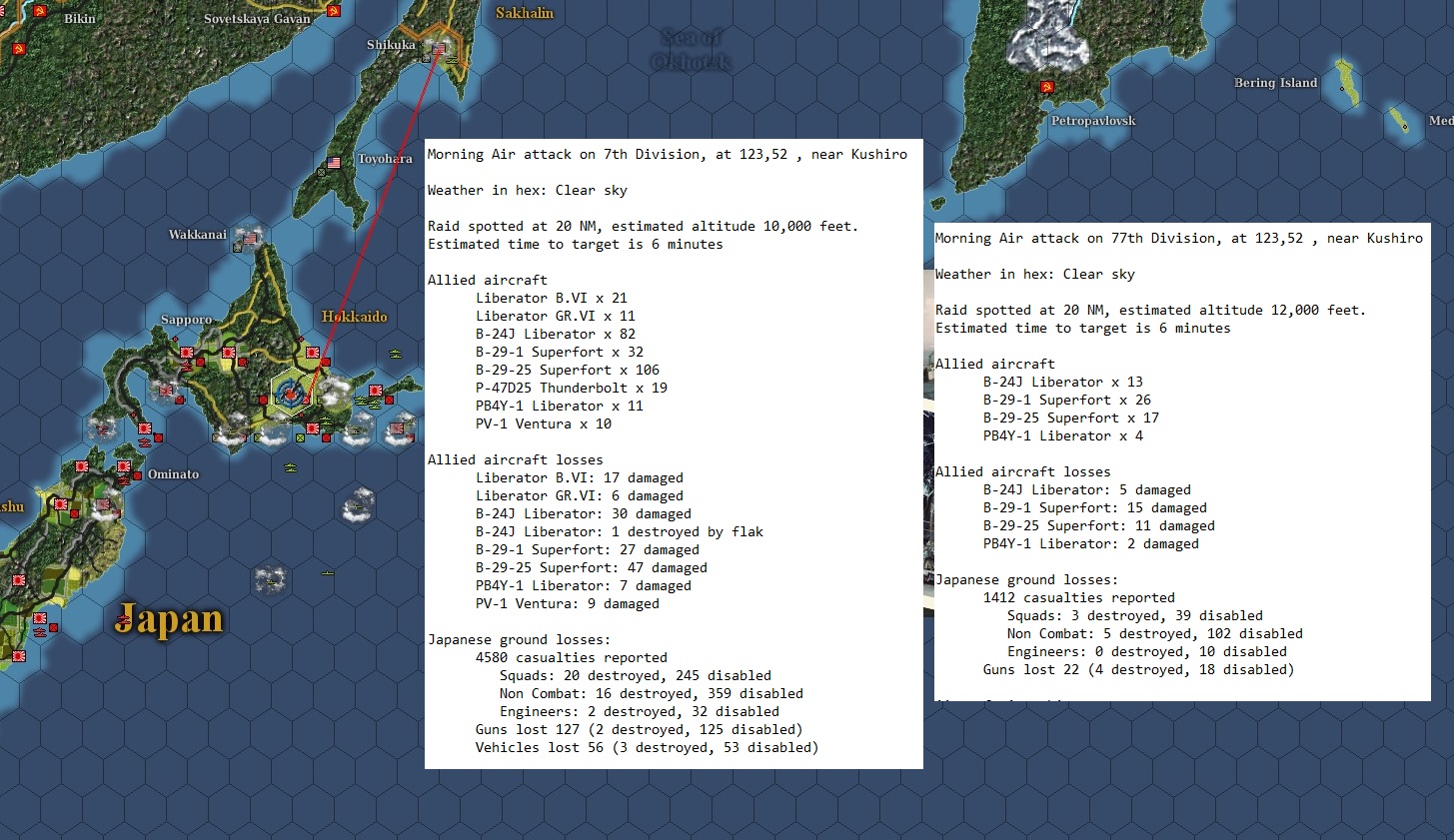Select the Toyohara city label
1454x840 pixels.
[x=385, y=159]
